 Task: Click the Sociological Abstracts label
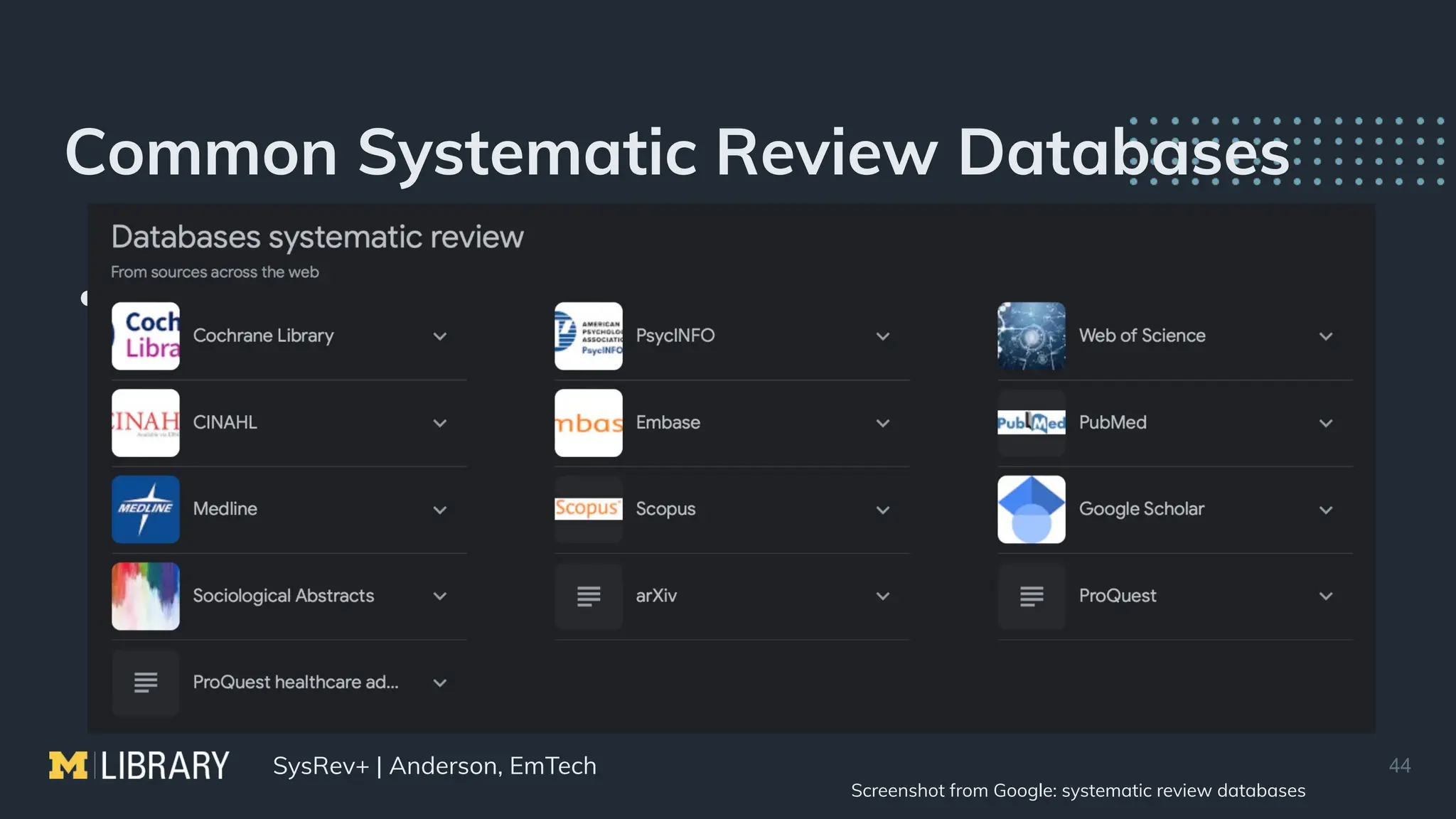(283, 596)
